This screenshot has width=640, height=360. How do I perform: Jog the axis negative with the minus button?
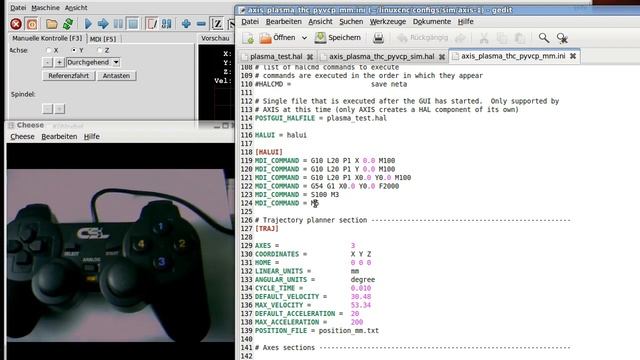[47, 62]
